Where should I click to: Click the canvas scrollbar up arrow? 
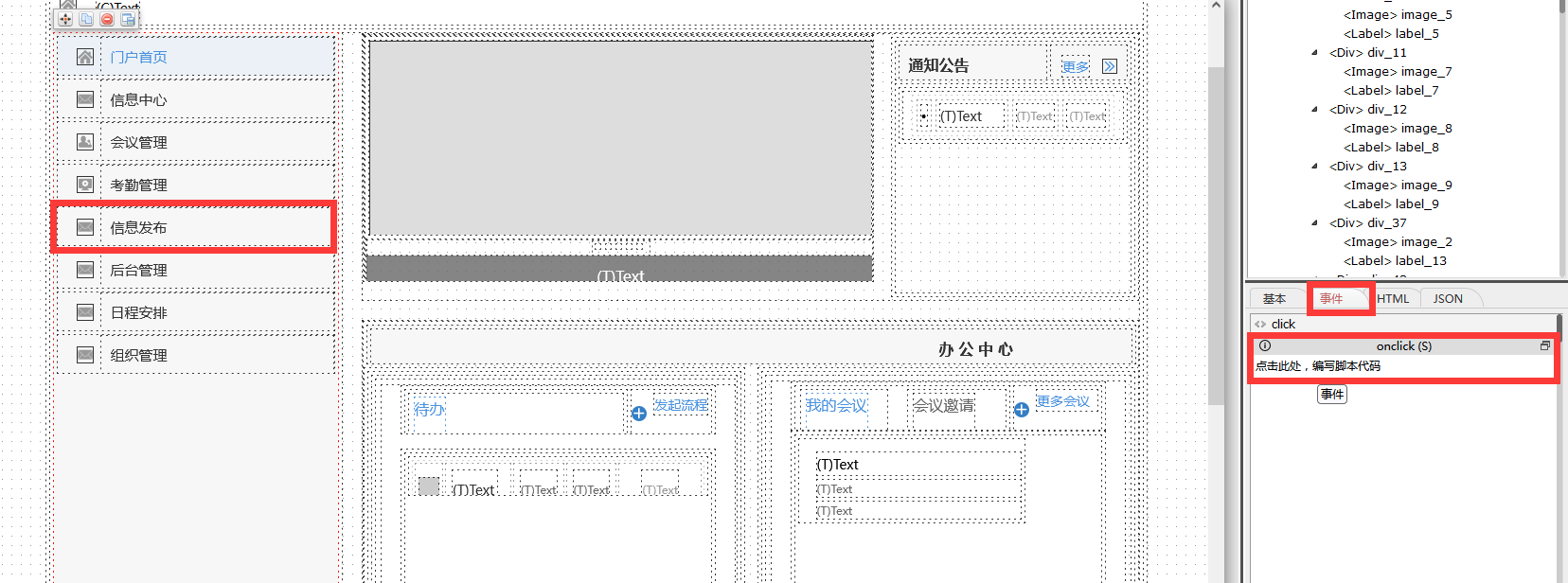click(1216, 6)
